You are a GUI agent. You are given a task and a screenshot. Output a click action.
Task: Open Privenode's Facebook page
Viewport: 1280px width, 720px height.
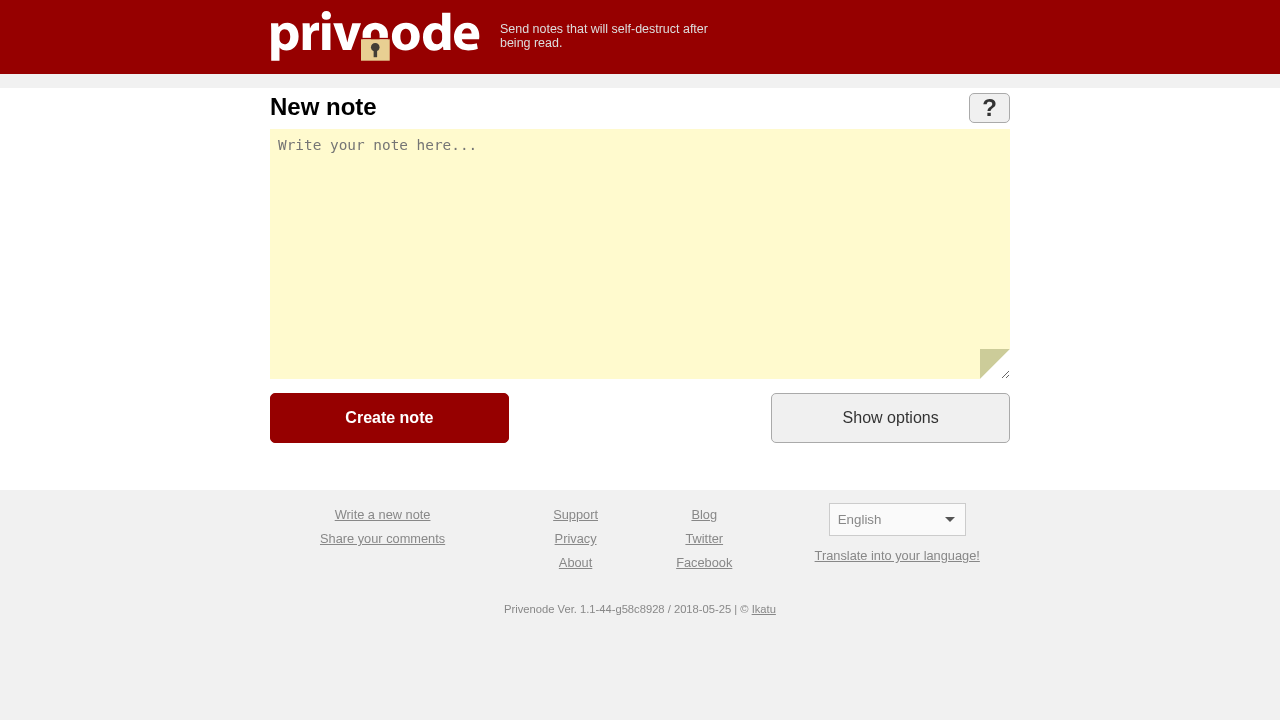[x=704, y=562]
